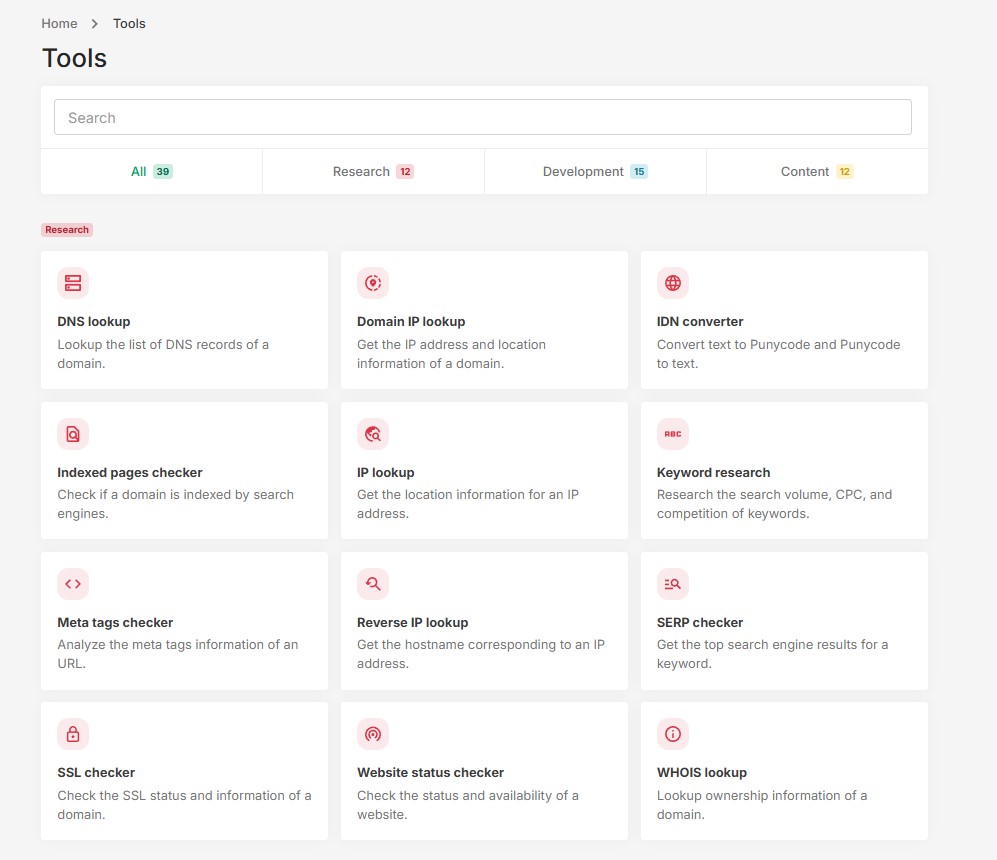Viewport: 997px width, 860px height.
Task: Open the Keyword research tool title
Action: 713,472
